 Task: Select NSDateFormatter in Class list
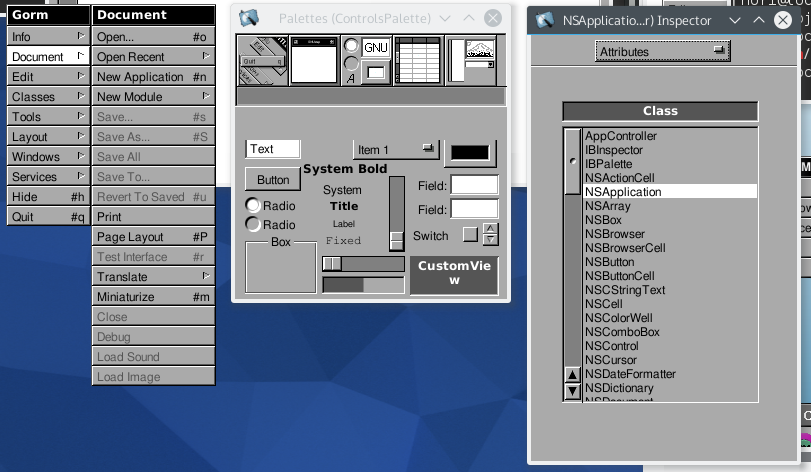pyautogui.click(x=670, y=373)
